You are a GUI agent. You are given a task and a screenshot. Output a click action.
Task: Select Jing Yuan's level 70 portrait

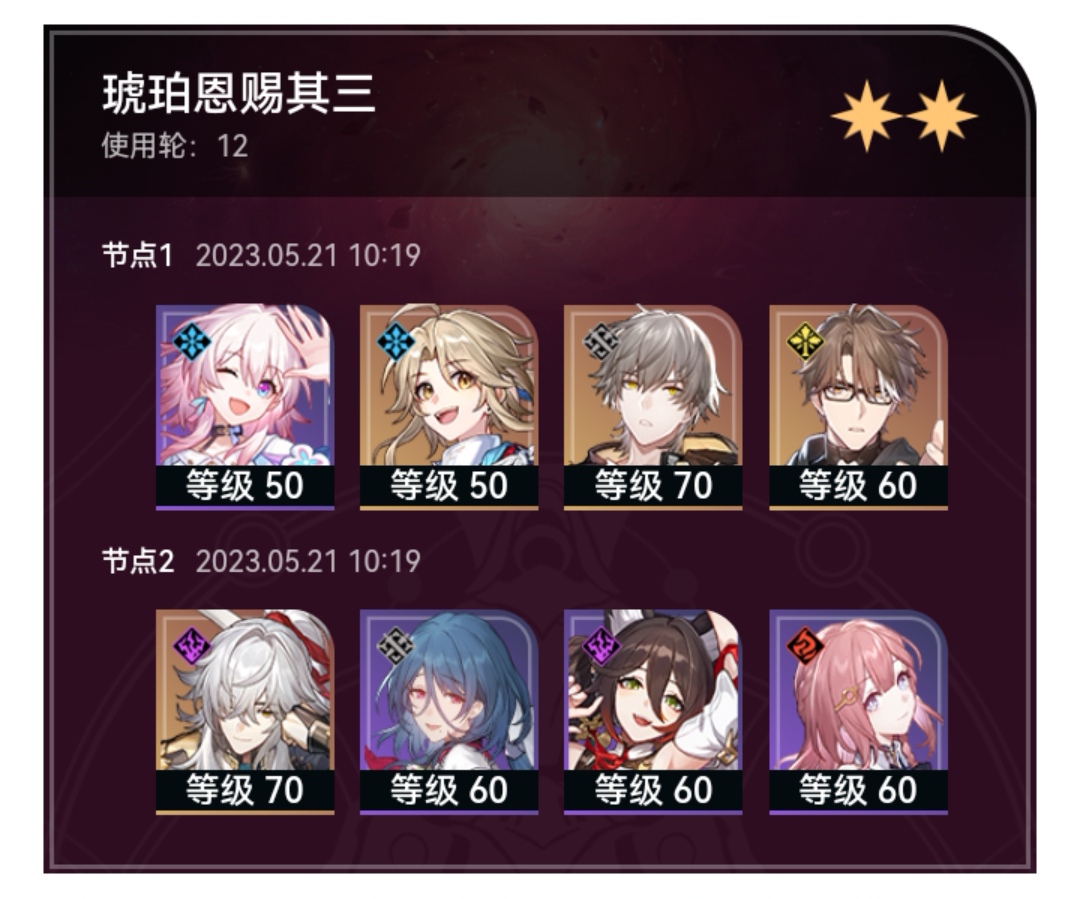click(x=245, y=712)
